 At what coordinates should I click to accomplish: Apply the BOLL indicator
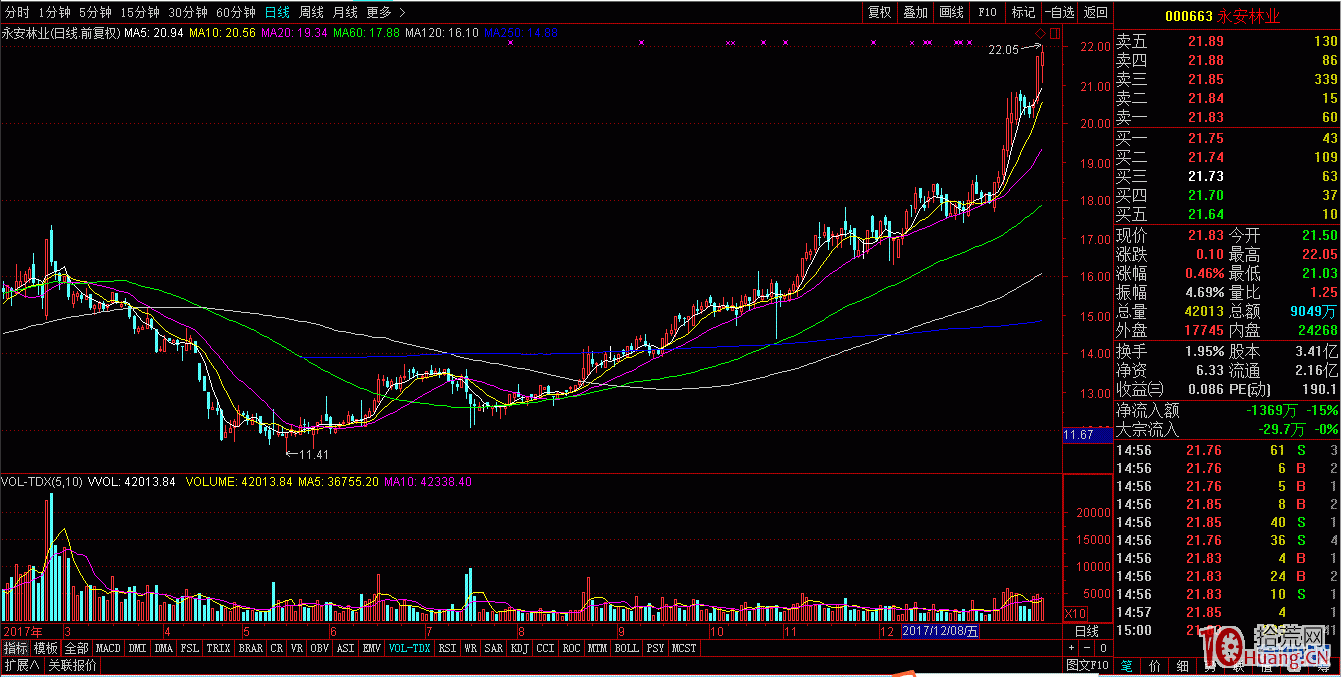coord(627,648)
